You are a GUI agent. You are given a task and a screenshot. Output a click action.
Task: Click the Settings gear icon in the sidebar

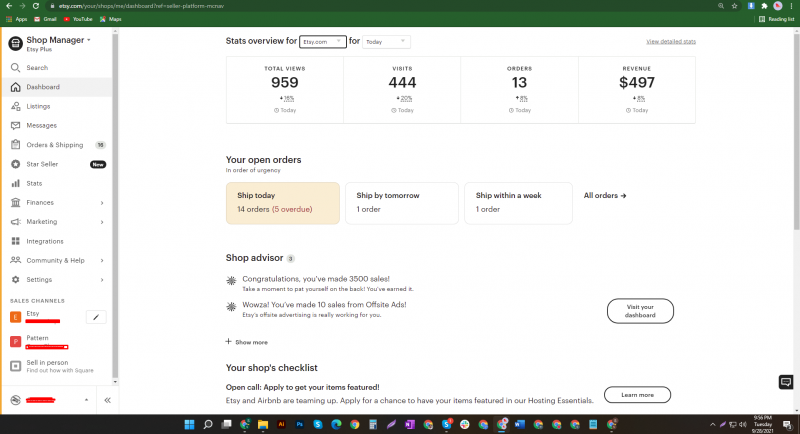point(16,279)
